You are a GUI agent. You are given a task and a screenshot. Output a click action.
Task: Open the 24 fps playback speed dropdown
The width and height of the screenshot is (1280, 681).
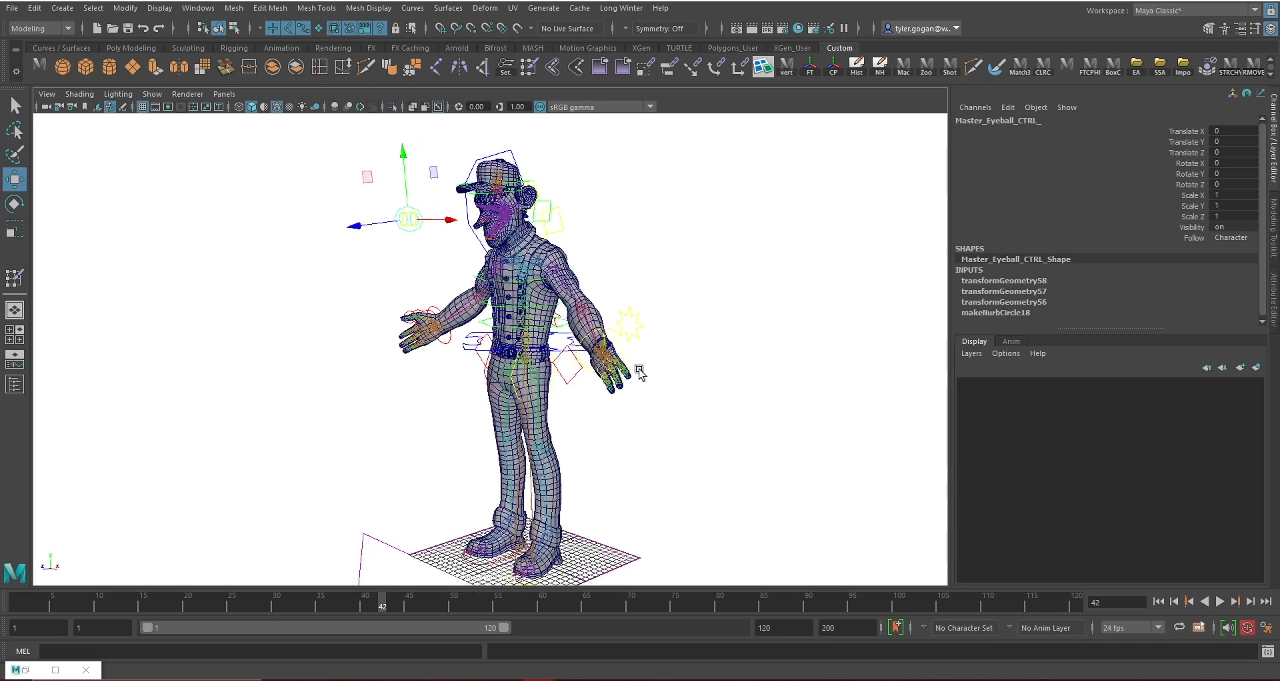1130,627
